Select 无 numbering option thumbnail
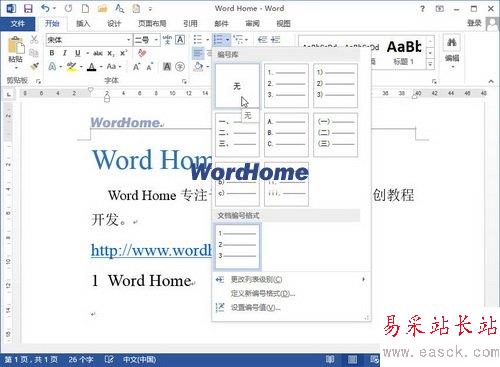 (237, 86)
